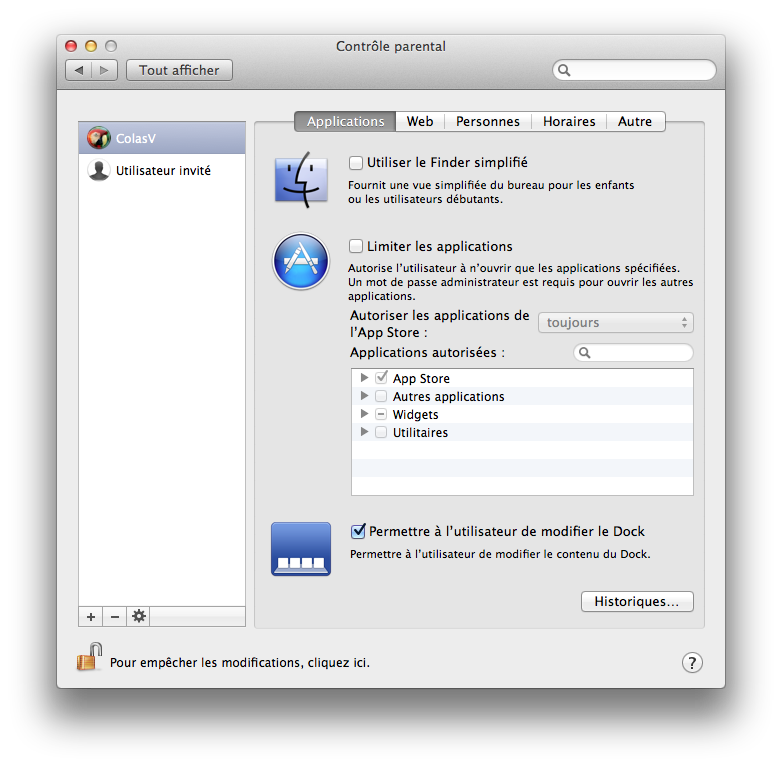Select Utilisateur invité in the user list

163,171
